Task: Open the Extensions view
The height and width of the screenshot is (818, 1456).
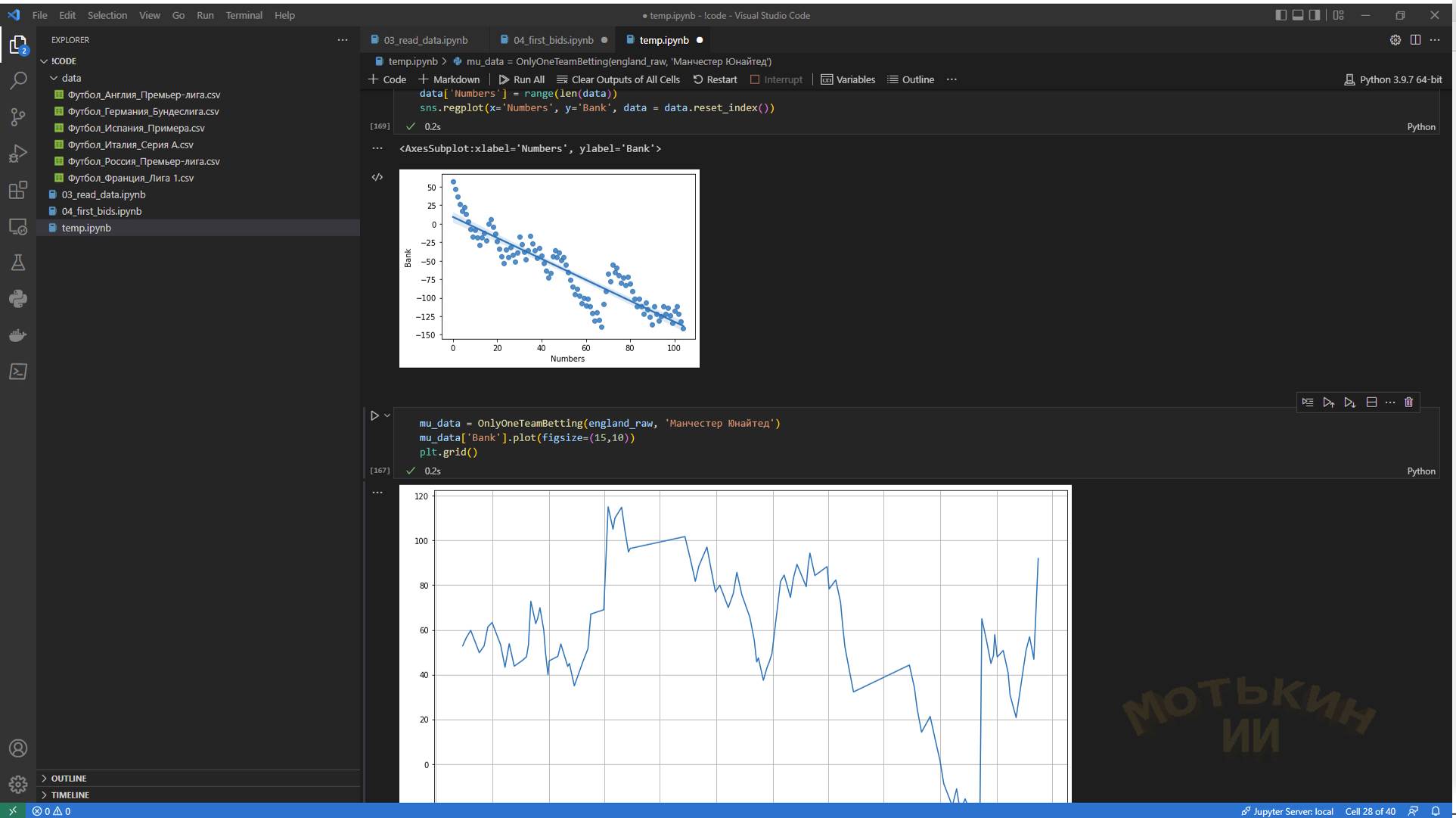Action: point(18,190)
